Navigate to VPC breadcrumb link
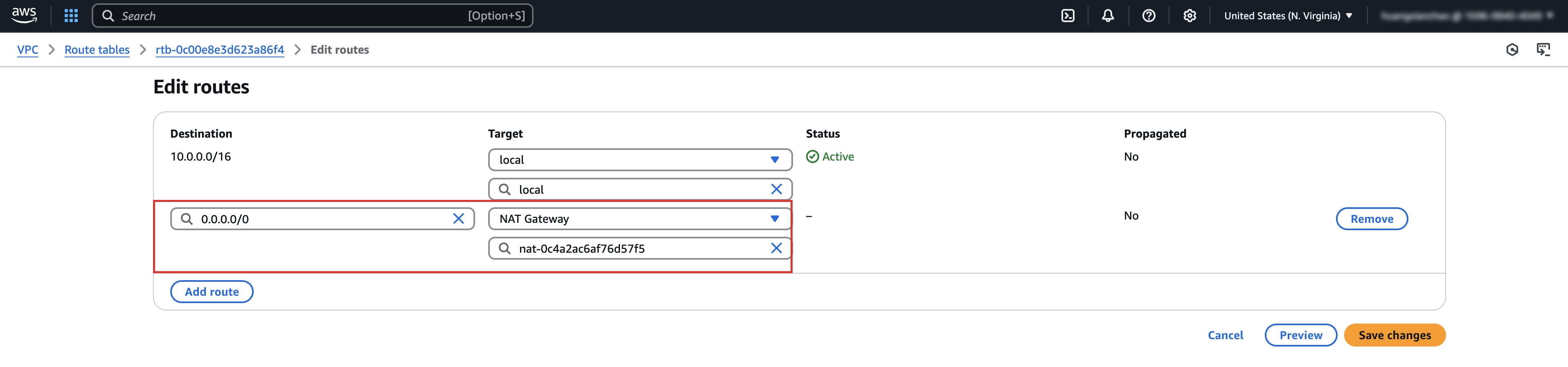This screenshot has width=1568, height=367. tap(27, 50)
